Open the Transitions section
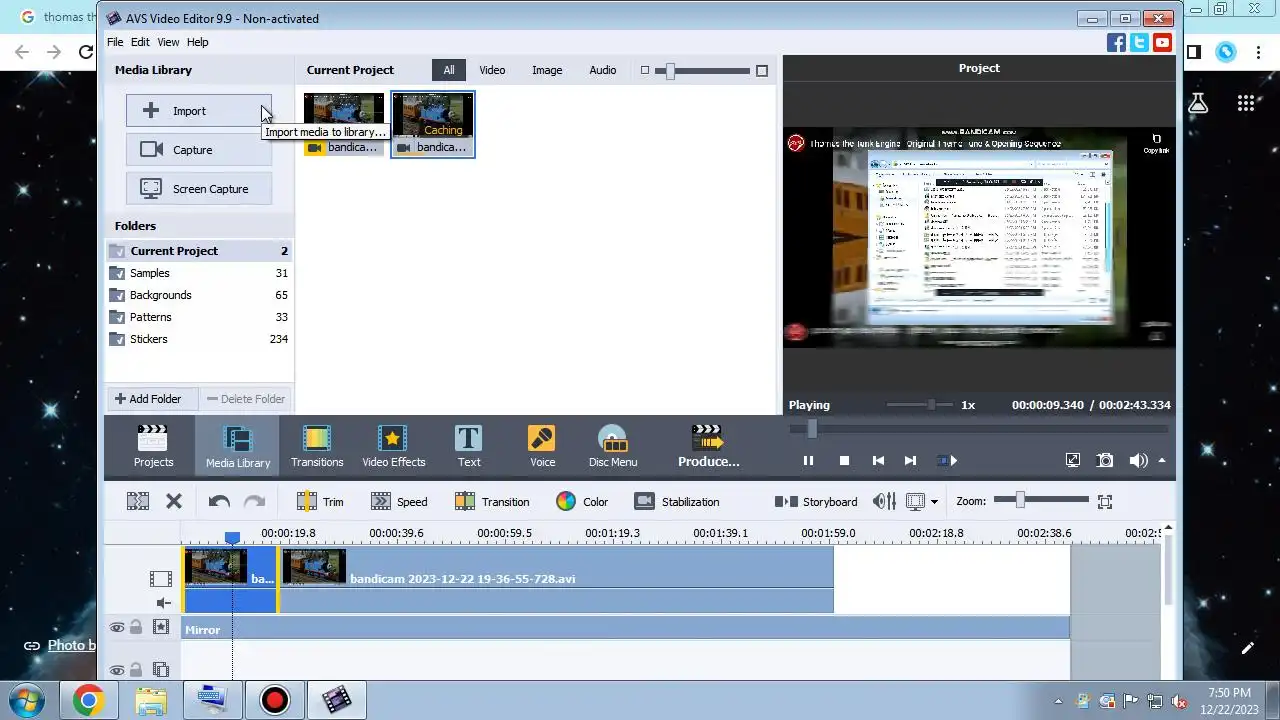The image size is (1280, 720). pyautogui.click(x=317, y=446)
